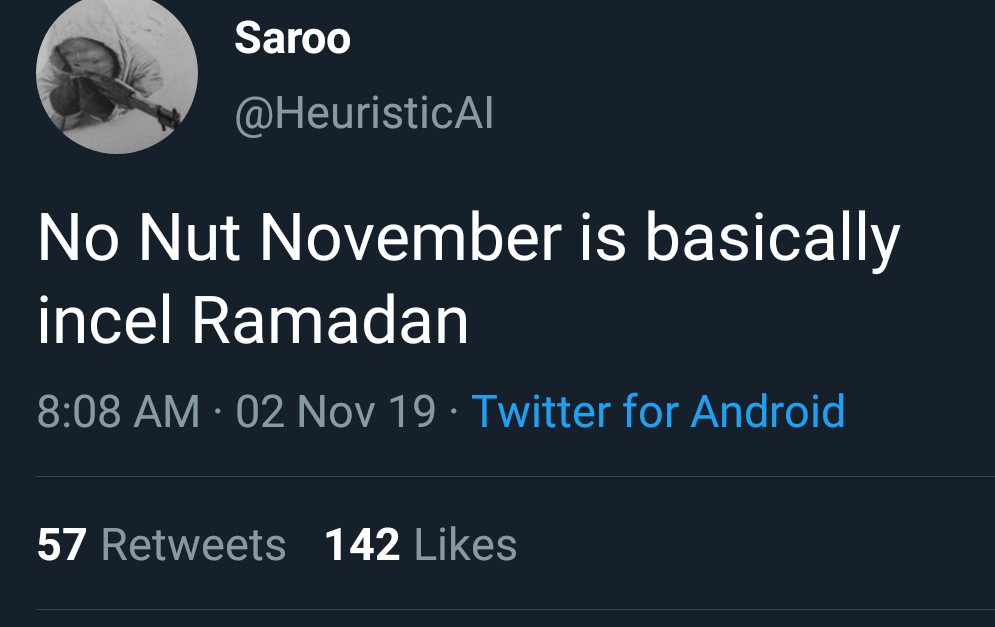Click the words 'incel Ramadan' in tweet
The height and width of the screenshot is (627, 995).
[x=253, y=320]
